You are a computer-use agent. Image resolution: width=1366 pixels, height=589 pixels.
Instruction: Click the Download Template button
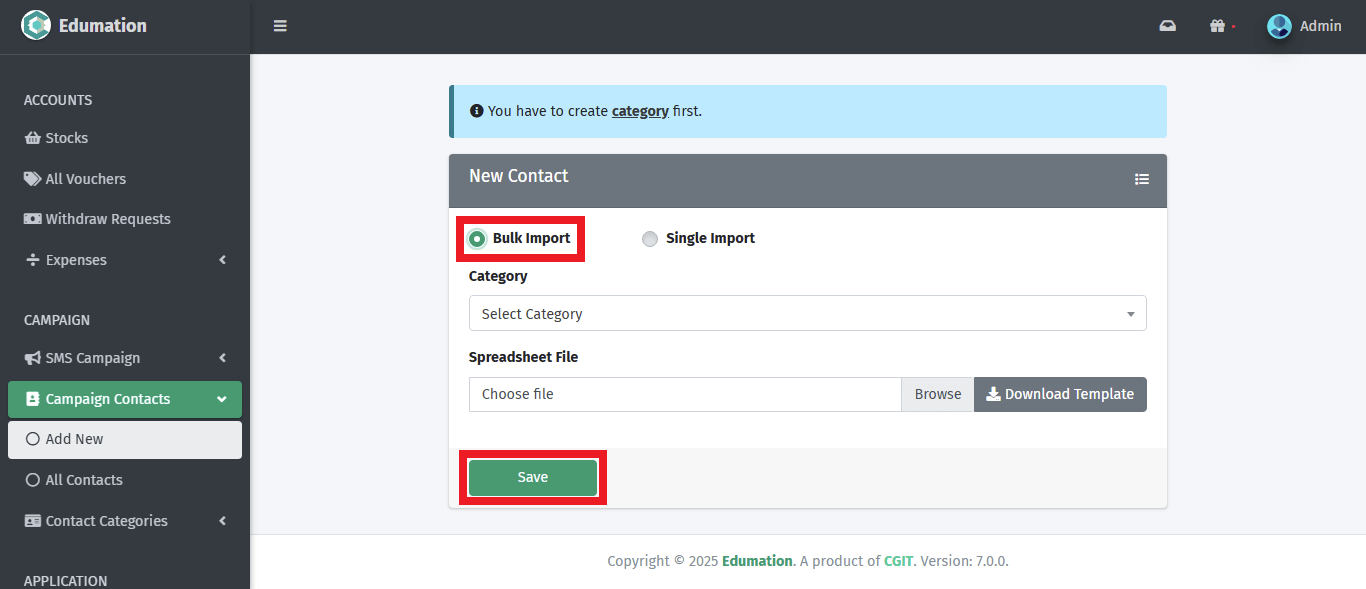click(1060, 394)
